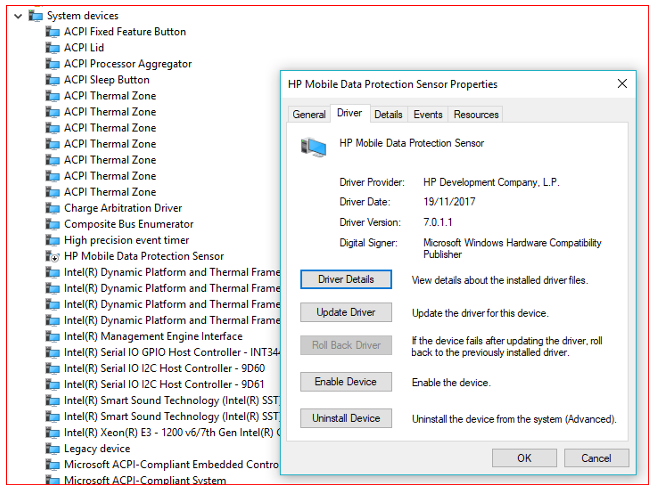Click the 'System devices' category label

pos(83,16)
